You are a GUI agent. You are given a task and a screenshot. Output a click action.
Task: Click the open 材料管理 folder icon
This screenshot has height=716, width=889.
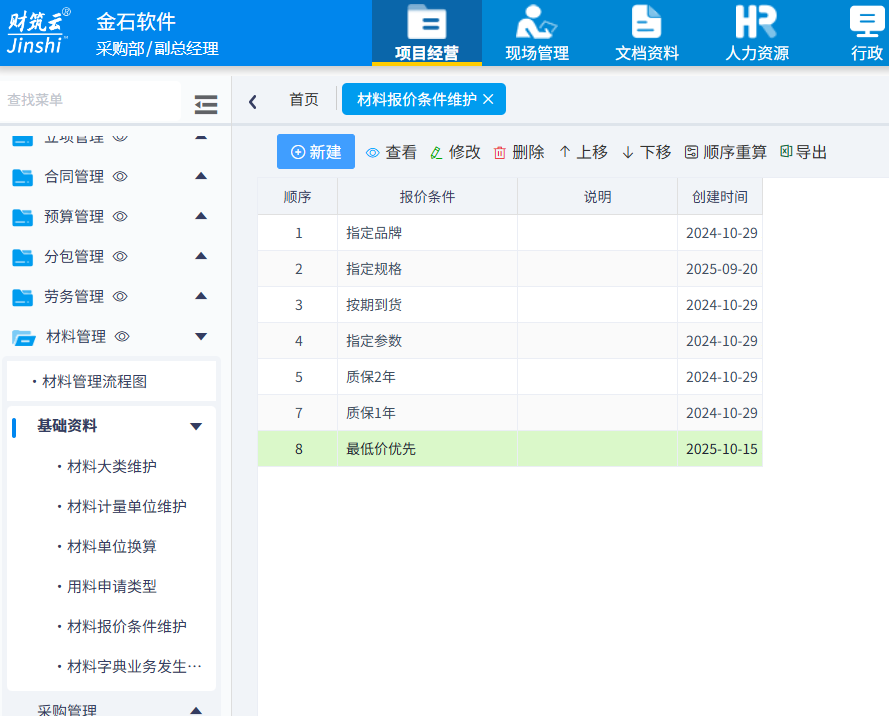[x=24, y=337]
